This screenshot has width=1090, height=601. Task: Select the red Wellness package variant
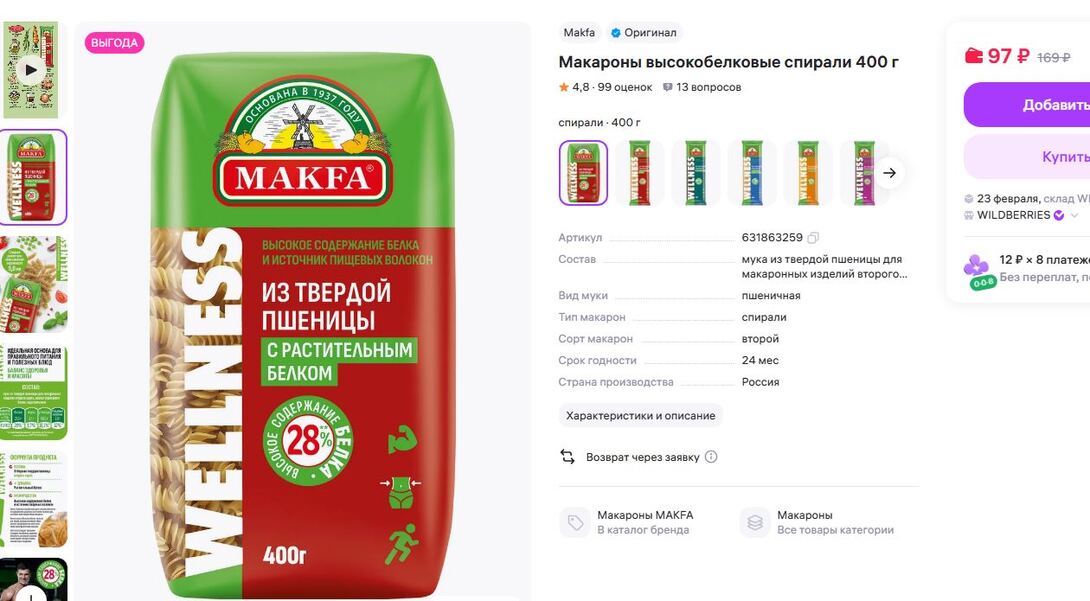(x=639, y=173)
